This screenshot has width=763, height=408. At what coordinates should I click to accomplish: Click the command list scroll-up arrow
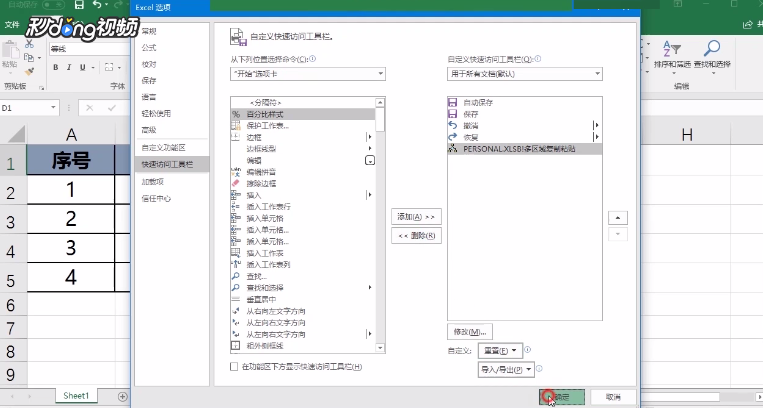click(x=380, y=102)
